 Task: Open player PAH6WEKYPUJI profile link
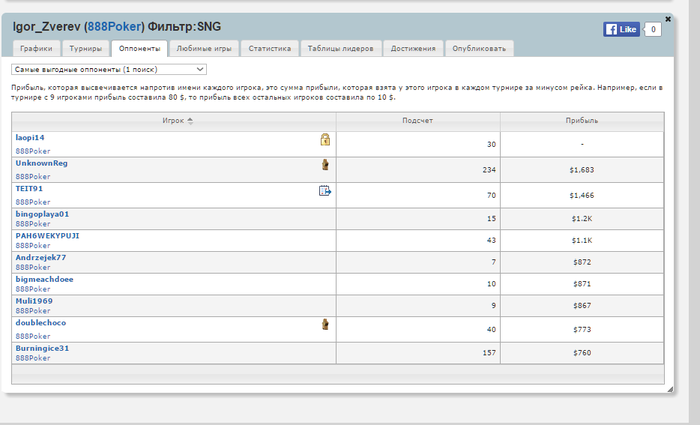pos(47,236)
